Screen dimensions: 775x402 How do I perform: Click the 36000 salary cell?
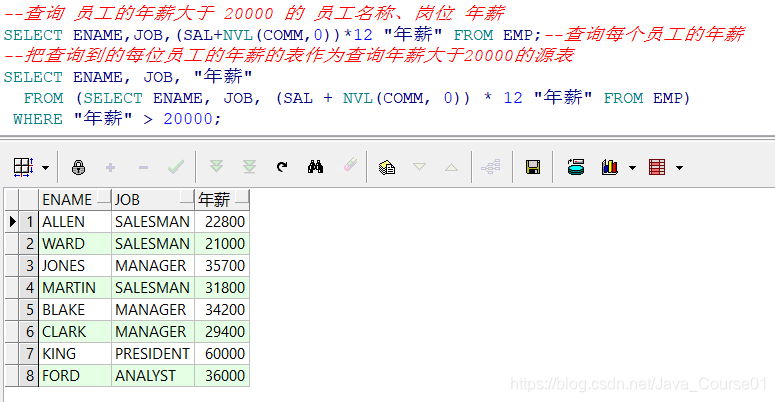(222, 376)
